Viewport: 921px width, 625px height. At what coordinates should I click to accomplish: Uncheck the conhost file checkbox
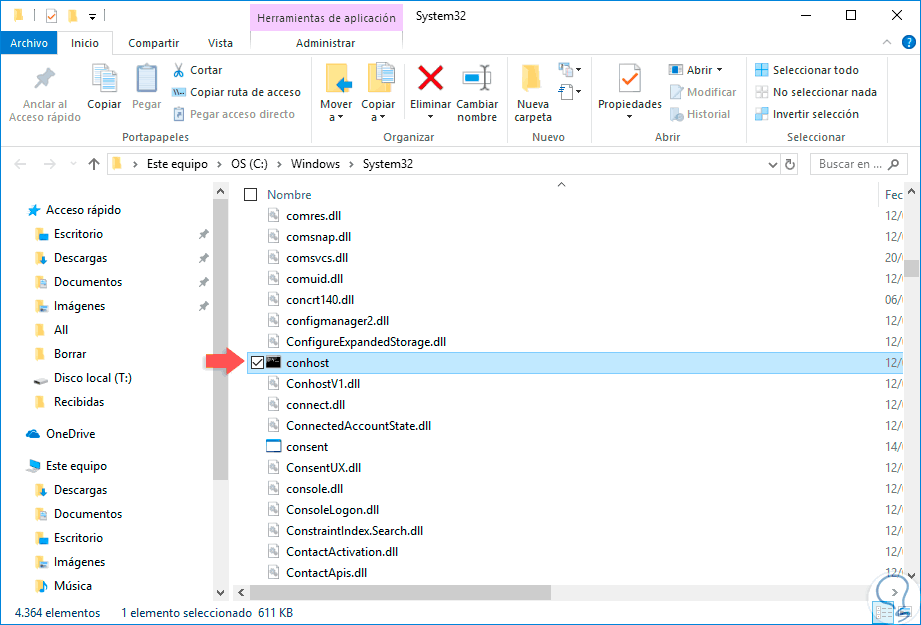(x=257, y=362)
